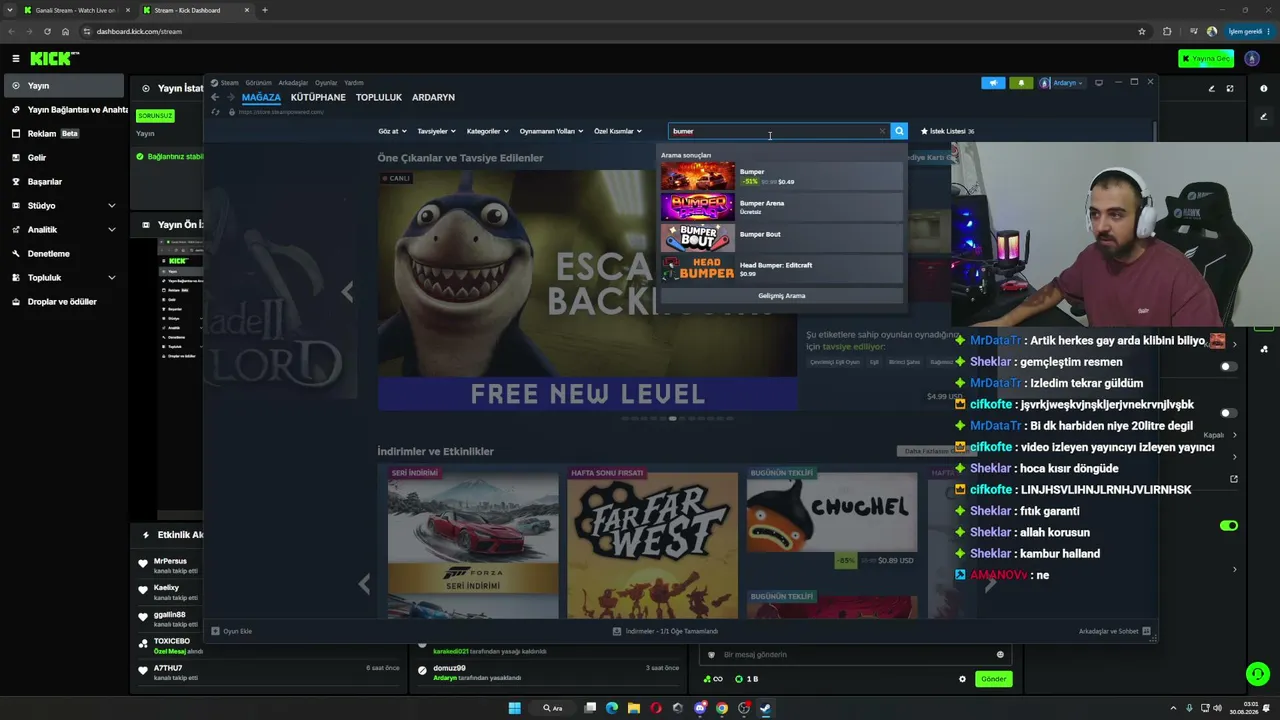
Task: Open the green support chat bubble
Action: pos(1258,674)
